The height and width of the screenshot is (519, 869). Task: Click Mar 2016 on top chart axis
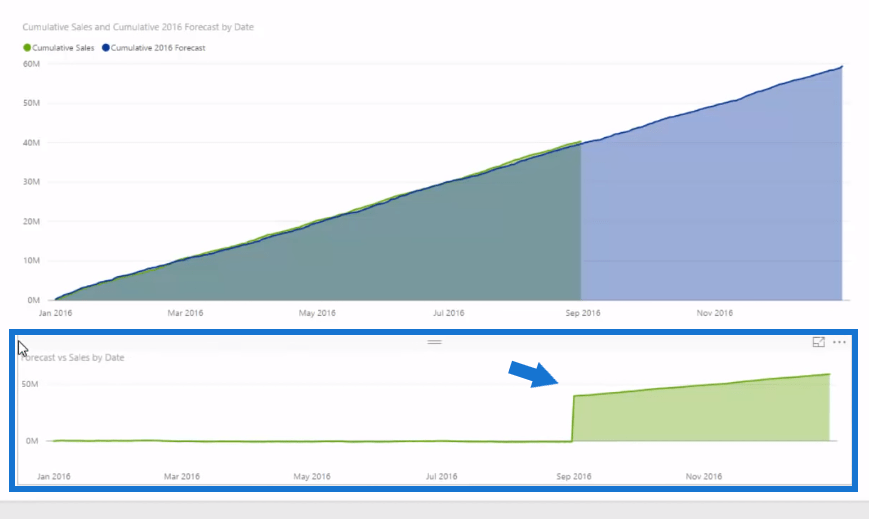tap(185, 313)
